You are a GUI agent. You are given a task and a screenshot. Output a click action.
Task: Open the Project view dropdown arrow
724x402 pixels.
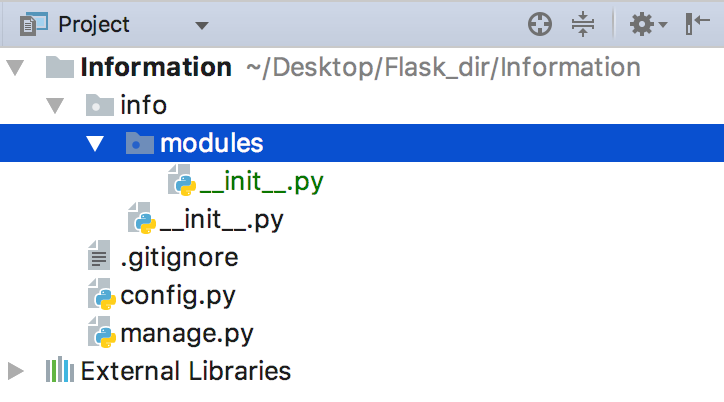(x=202, y=25)
